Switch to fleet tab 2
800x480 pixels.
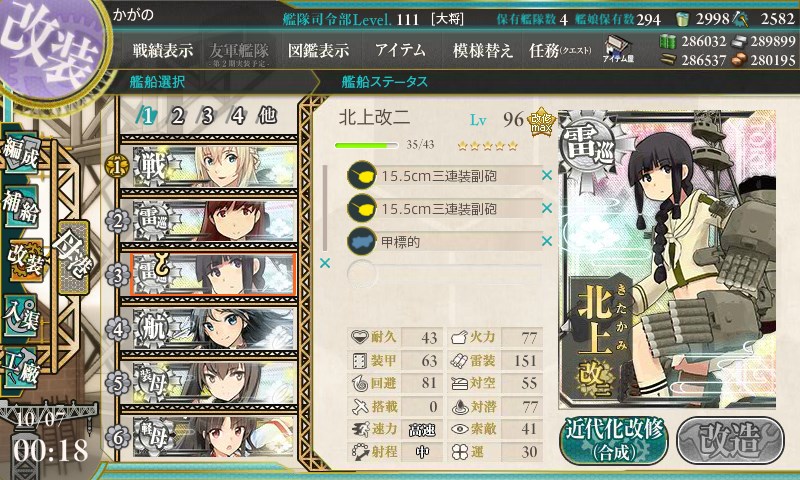[x=177, y=116]
